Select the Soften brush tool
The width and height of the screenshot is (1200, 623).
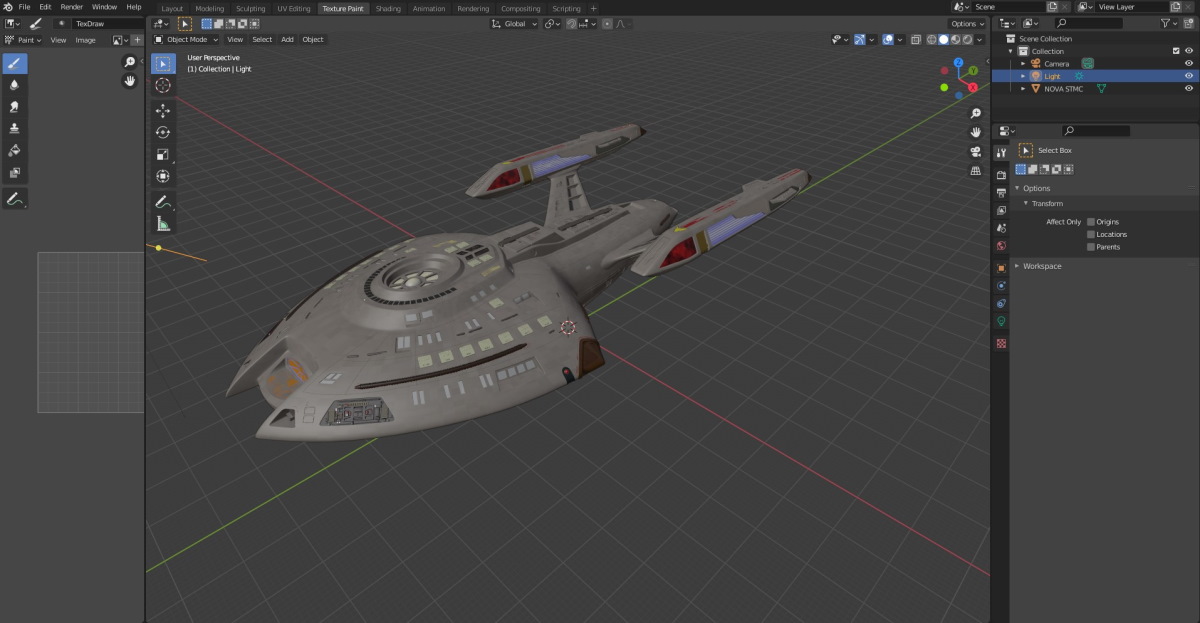pos(14,85)
